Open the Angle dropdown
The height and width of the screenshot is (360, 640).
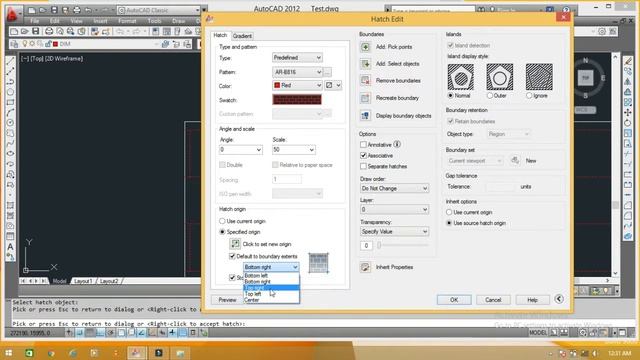pyautogui.click(x=240, y=150)
